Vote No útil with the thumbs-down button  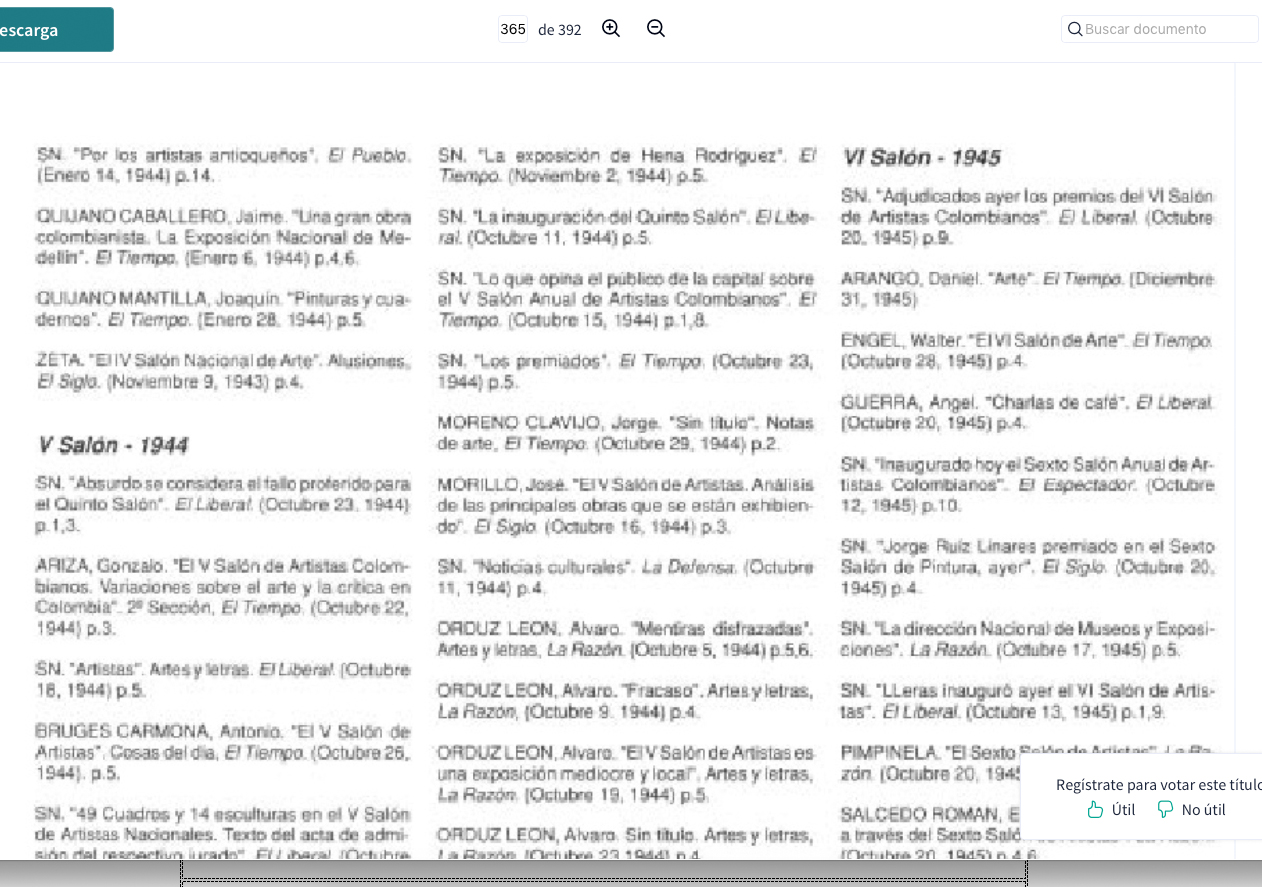coord(1191,810)
